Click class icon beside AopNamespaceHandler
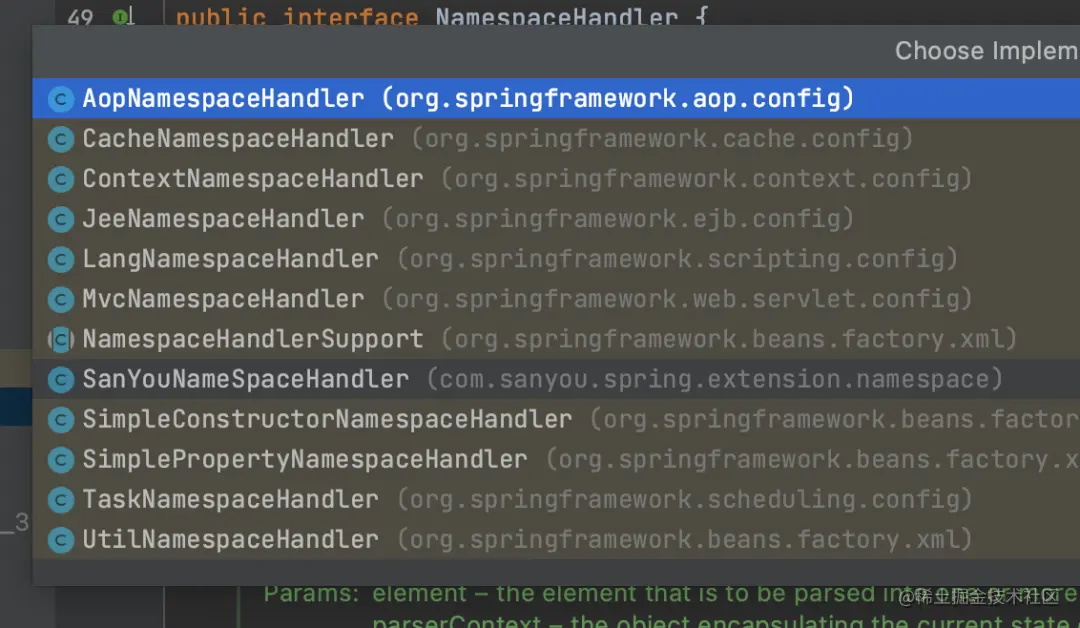 click(x=61, y=99)
